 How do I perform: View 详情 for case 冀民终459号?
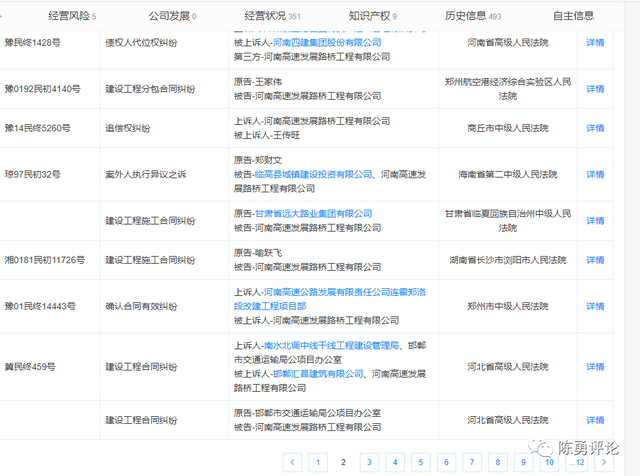[x=595, y=367]
